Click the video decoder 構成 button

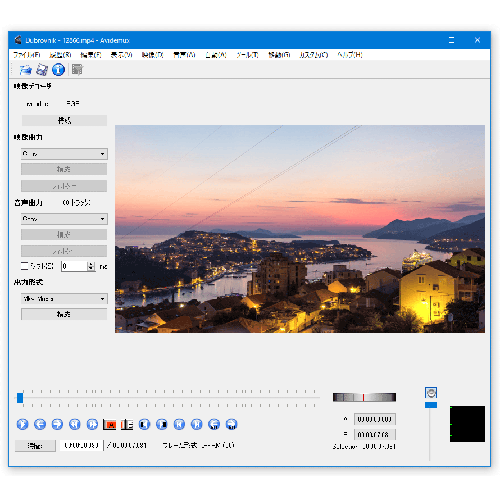tap(64, 120)
